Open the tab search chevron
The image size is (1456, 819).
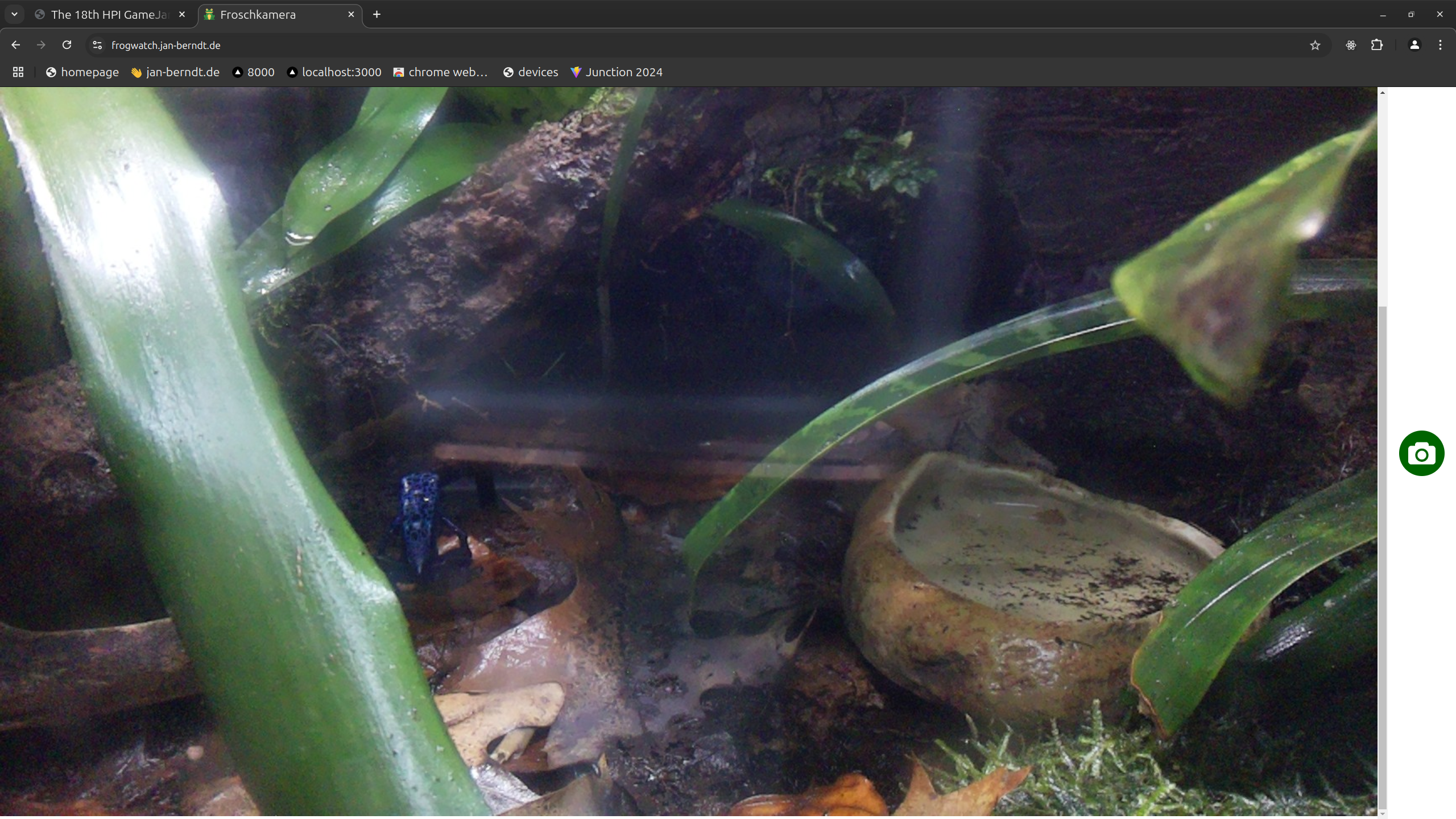tap(14, 14)
